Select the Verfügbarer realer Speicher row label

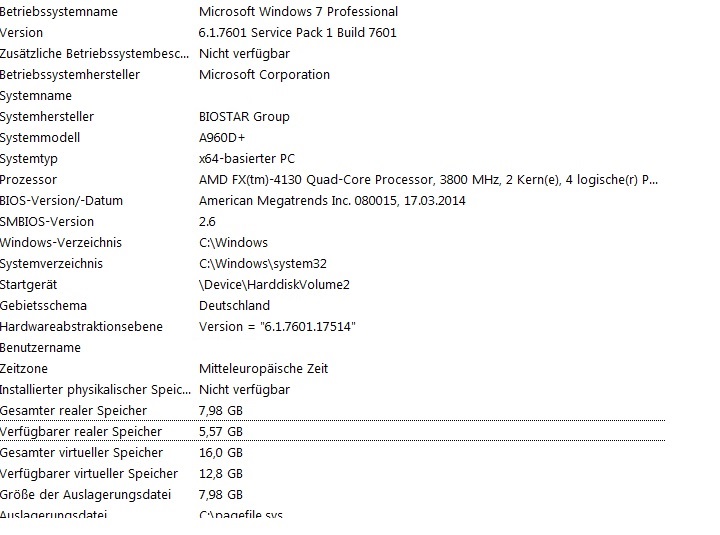pyautogui.click(x=81, y=432)
